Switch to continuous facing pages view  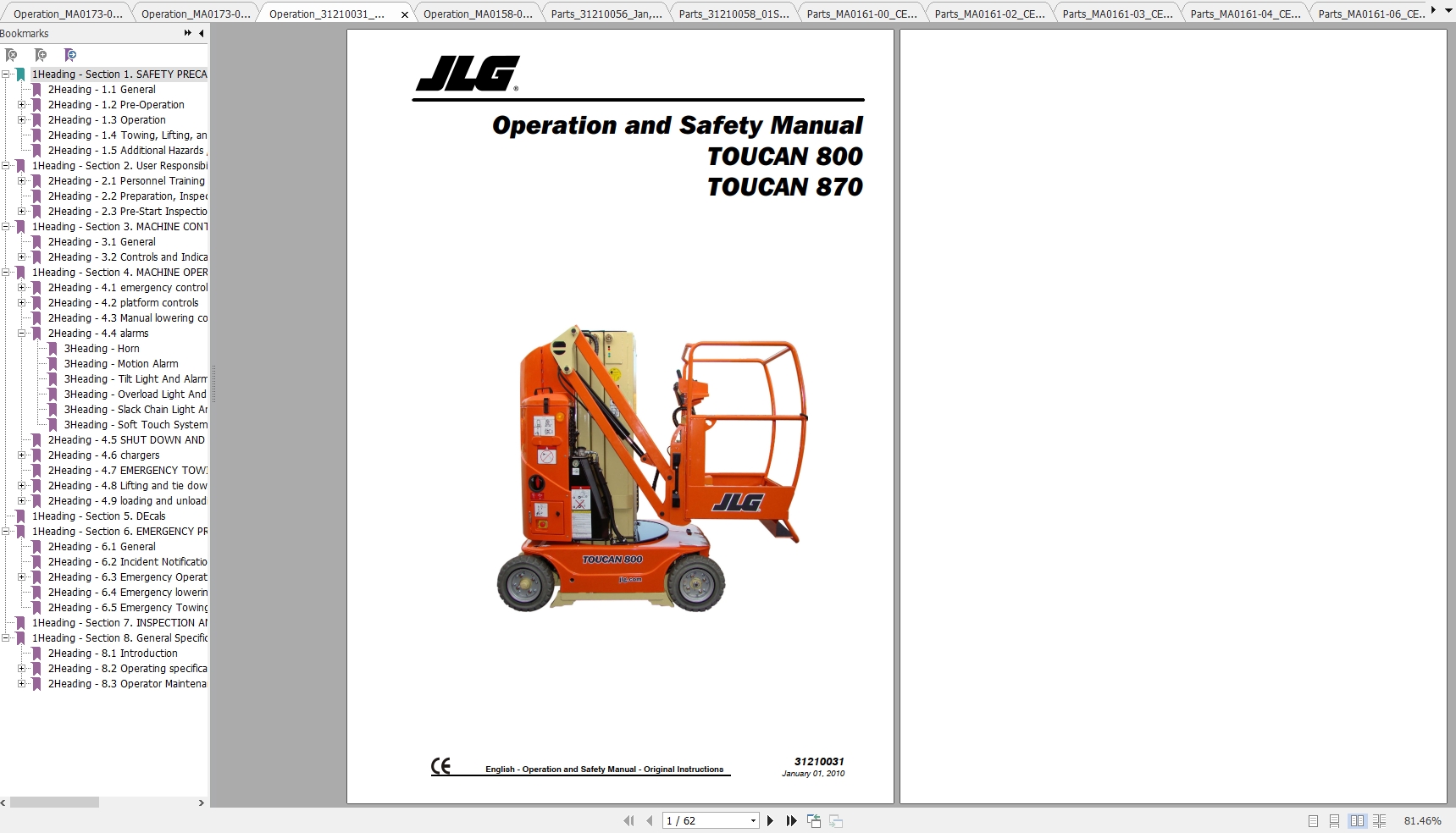point(1379,820)
